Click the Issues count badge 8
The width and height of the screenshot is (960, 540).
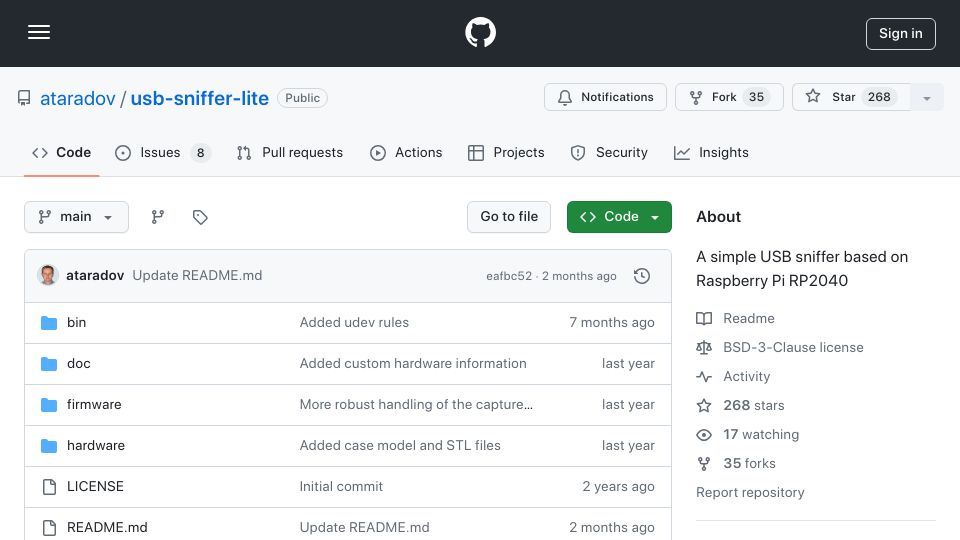(200, 153)
